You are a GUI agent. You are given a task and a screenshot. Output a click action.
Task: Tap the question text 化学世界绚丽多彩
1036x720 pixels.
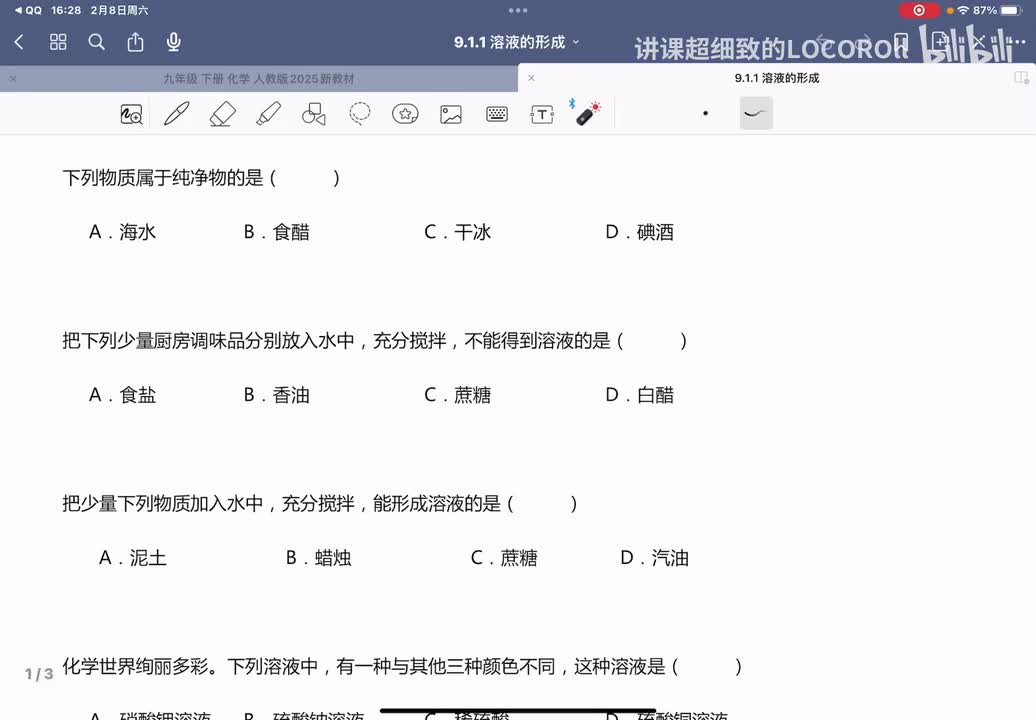(x=402, y=666)
